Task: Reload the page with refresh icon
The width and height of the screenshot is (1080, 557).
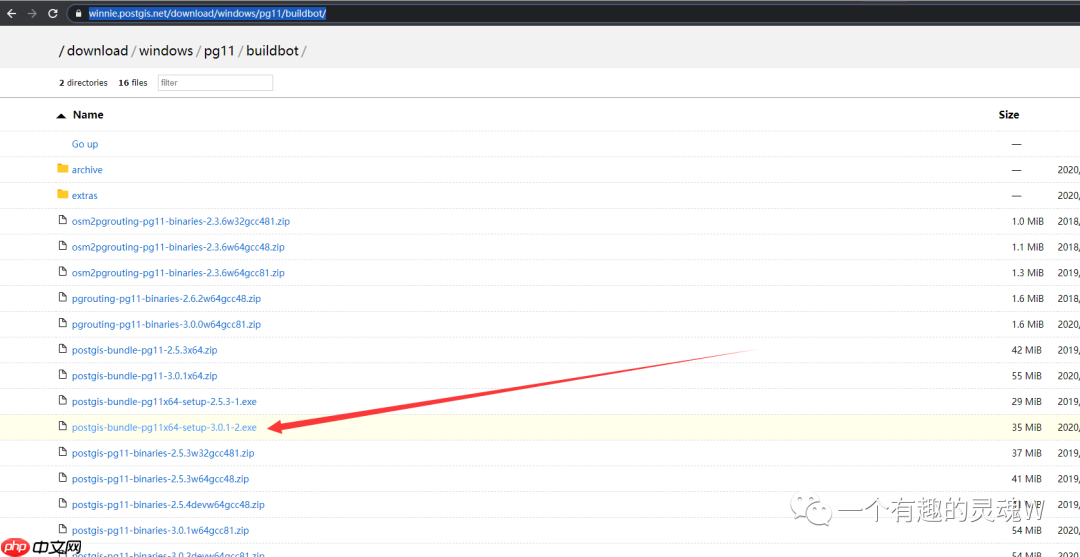Action: 53,13
